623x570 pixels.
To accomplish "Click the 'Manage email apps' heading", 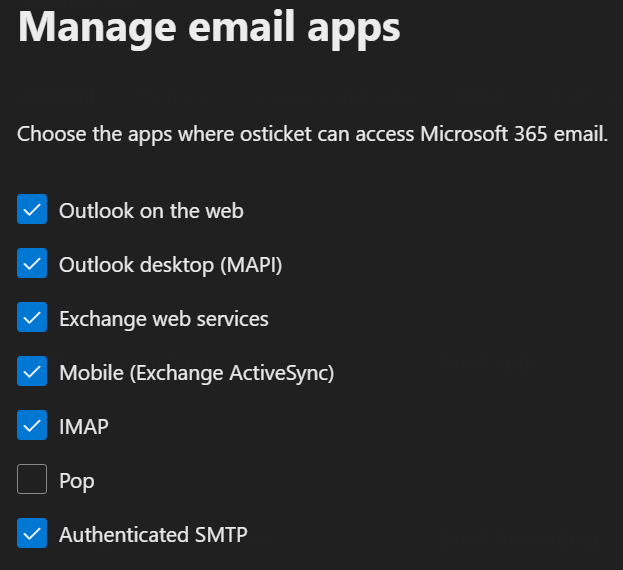I will click(209, 26).
